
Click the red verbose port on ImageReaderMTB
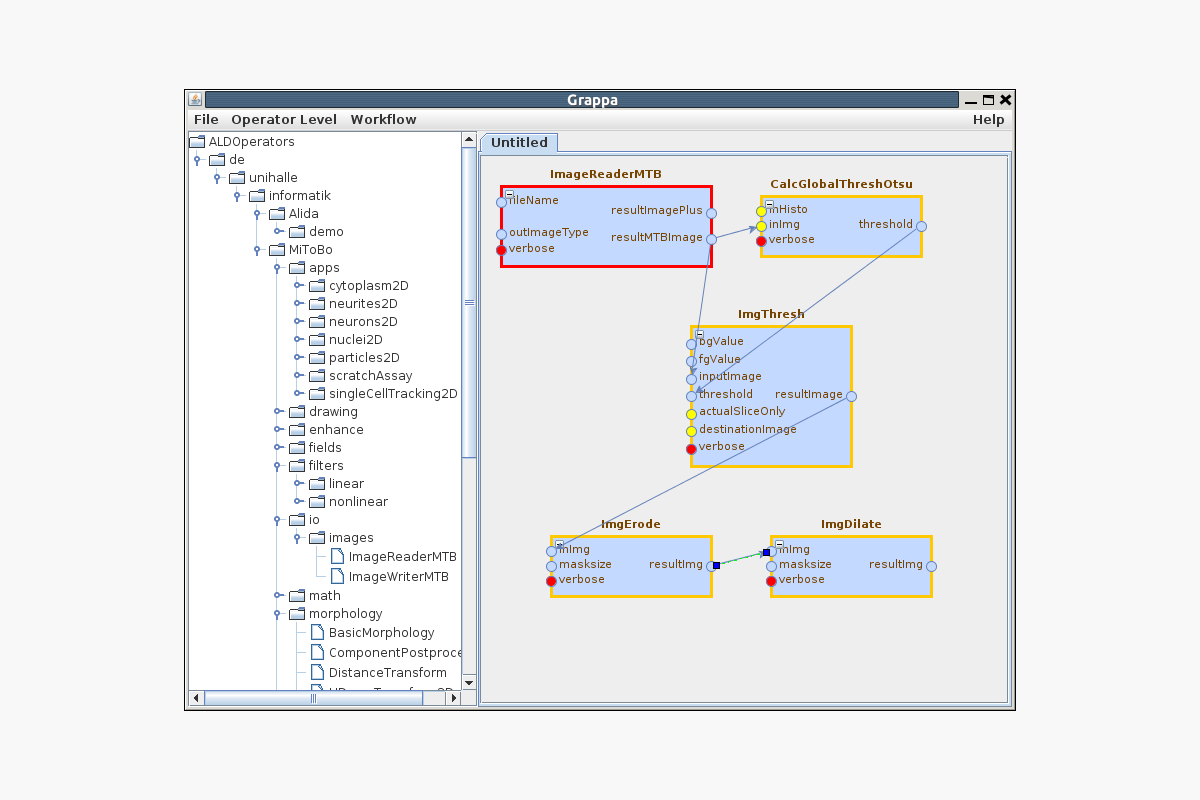pos(501,249)
